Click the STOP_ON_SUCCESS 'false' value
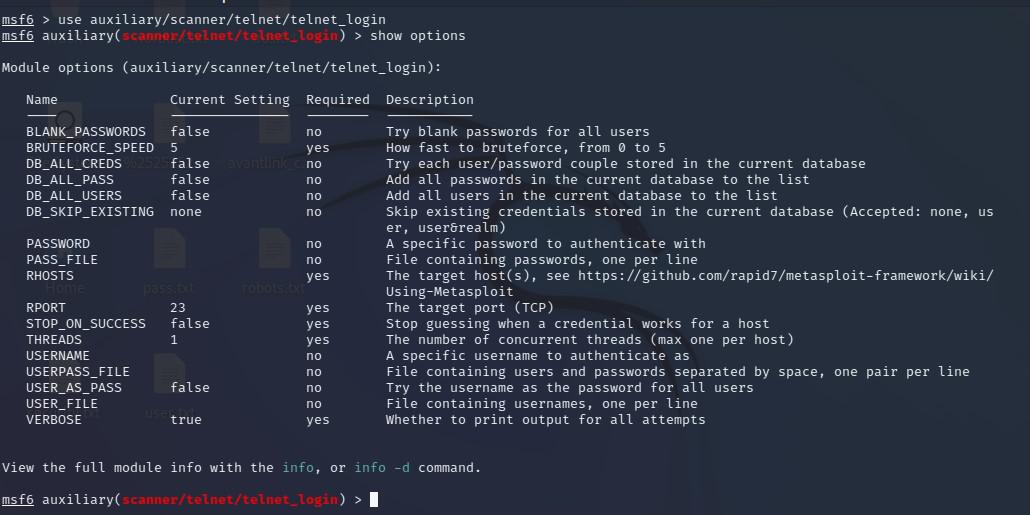Screen dimensions: 1030x515 pyautogui.click(x=189, y=324)
